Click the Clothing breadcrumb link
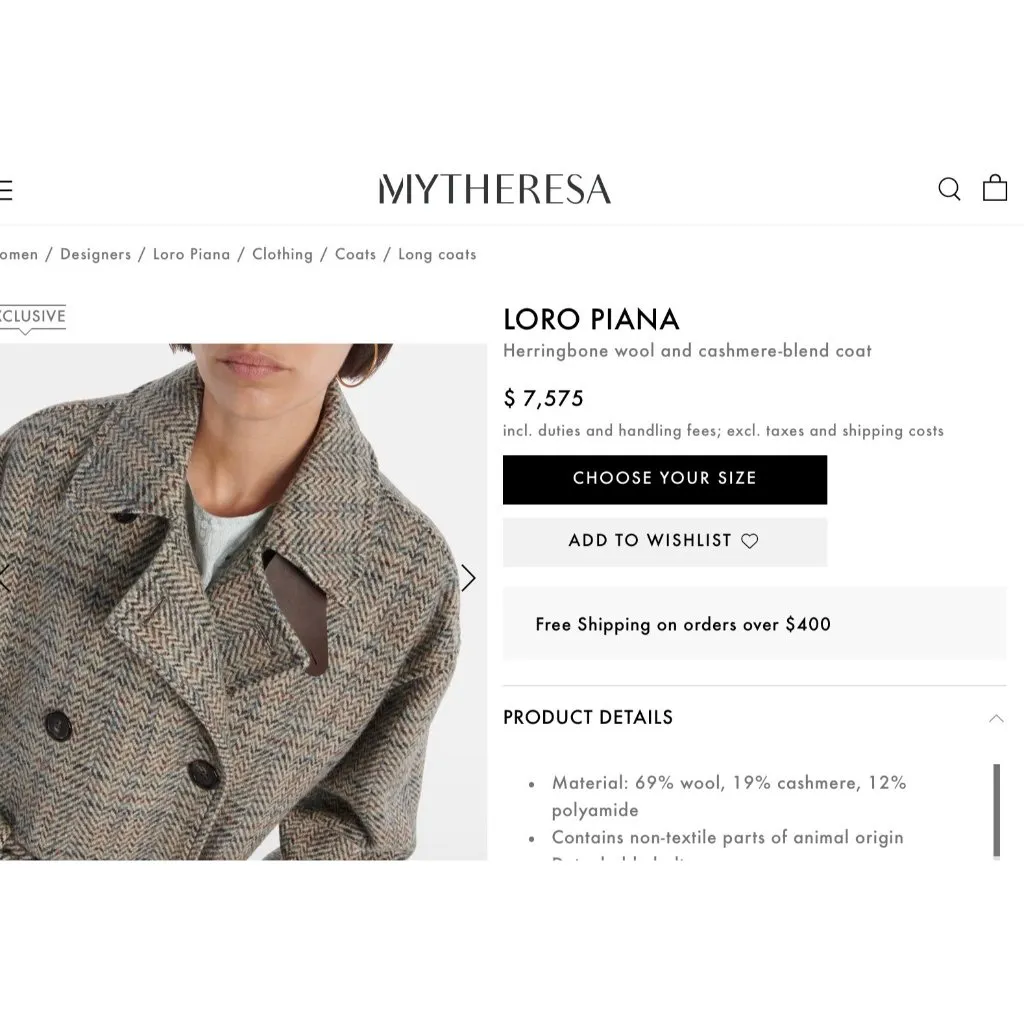This screenshot has width=1024, height=1024. (x=282, y=254)
